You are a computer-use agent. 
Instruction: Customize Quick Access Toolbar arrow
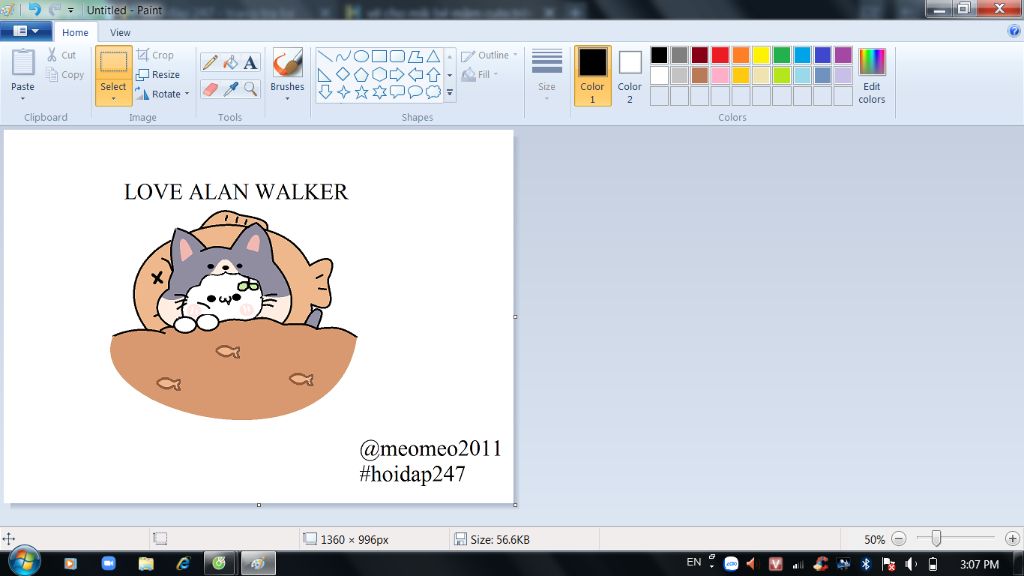pyautogui.click(x=71, y=10)
